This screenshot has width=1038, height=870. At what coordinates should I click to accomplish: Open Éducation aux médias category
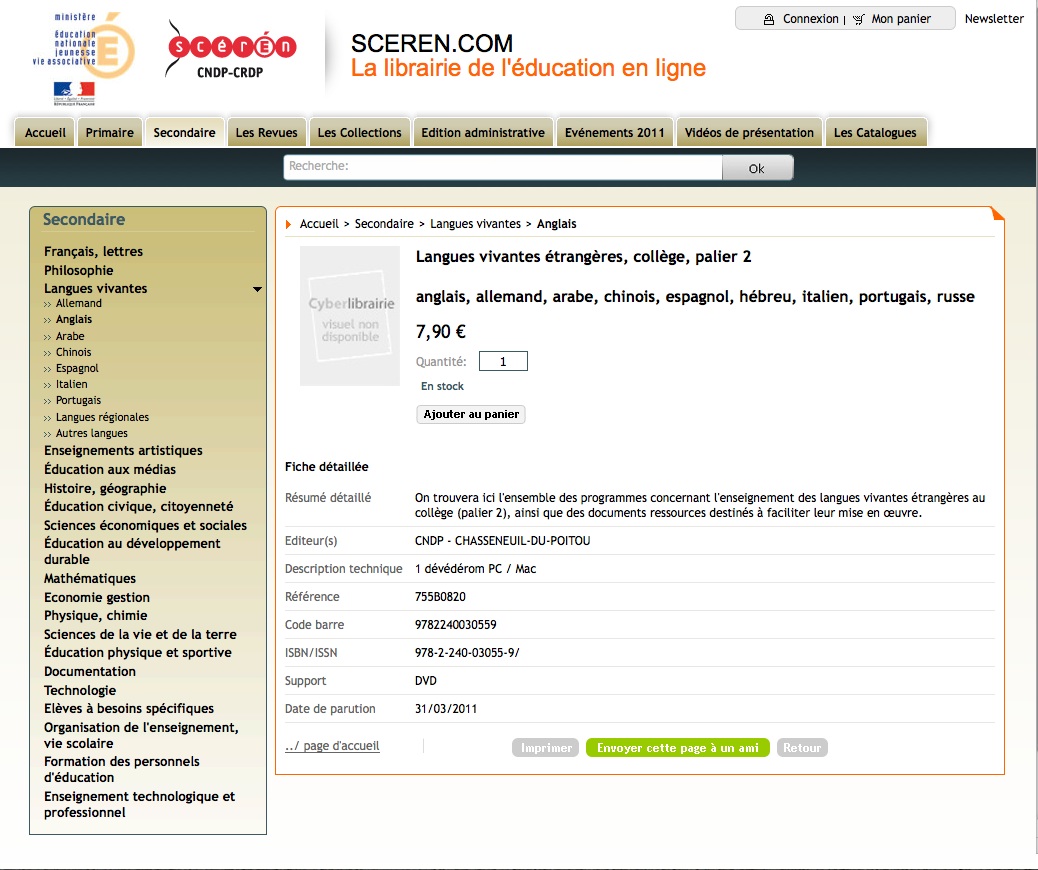110,469
